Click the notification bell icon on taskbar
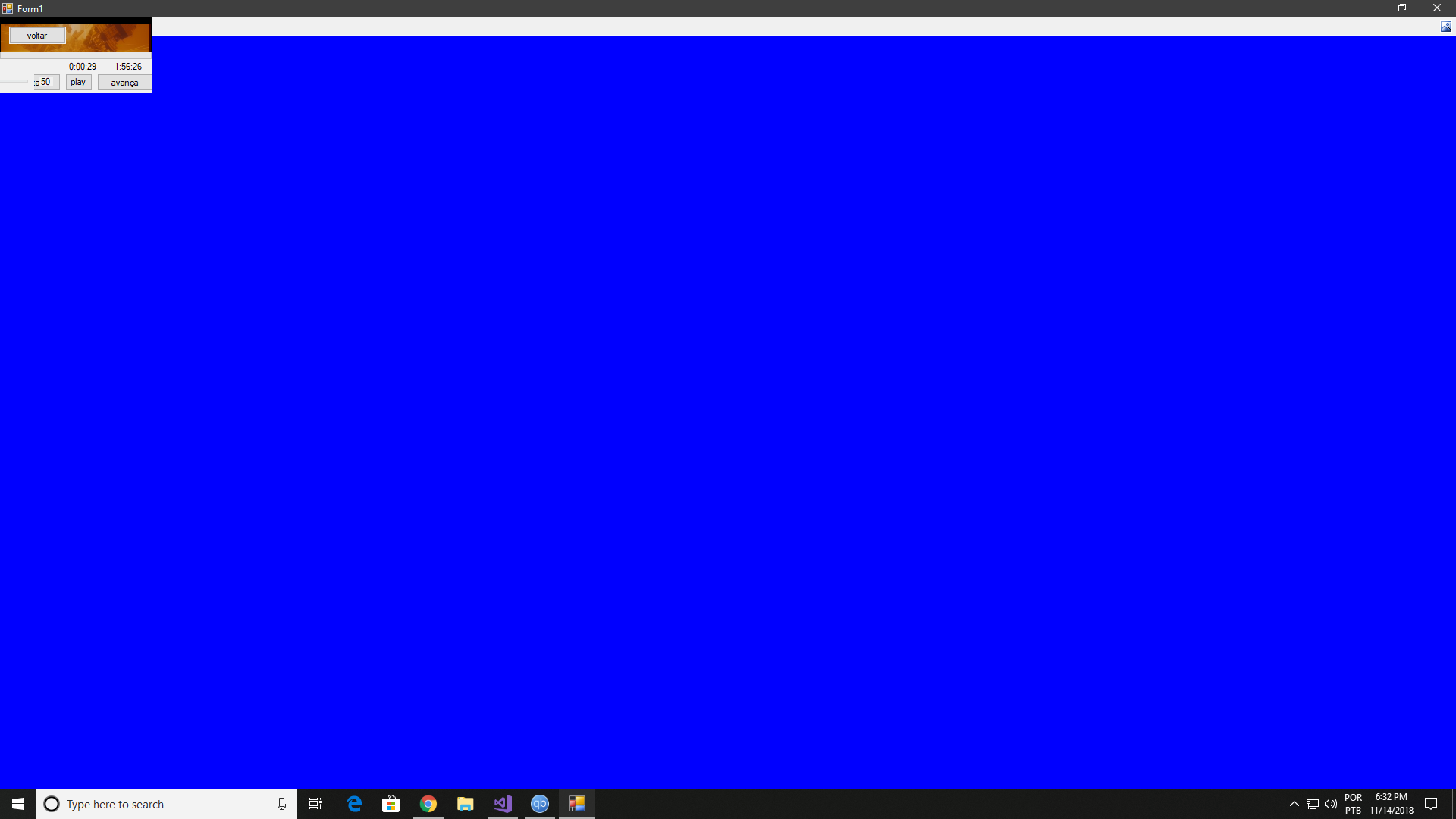 [x=1432, y=804]
